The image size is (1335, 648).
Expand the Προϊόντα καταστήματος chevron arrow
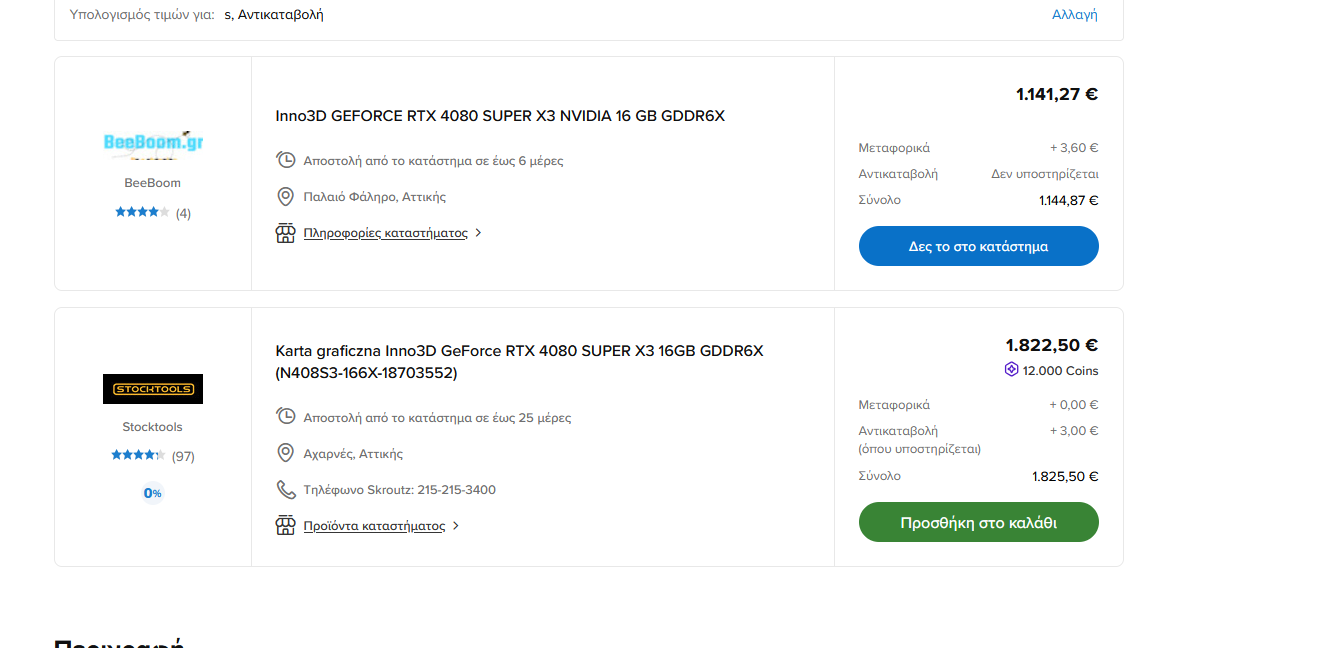pyautogui.click(x=456, y=526)
